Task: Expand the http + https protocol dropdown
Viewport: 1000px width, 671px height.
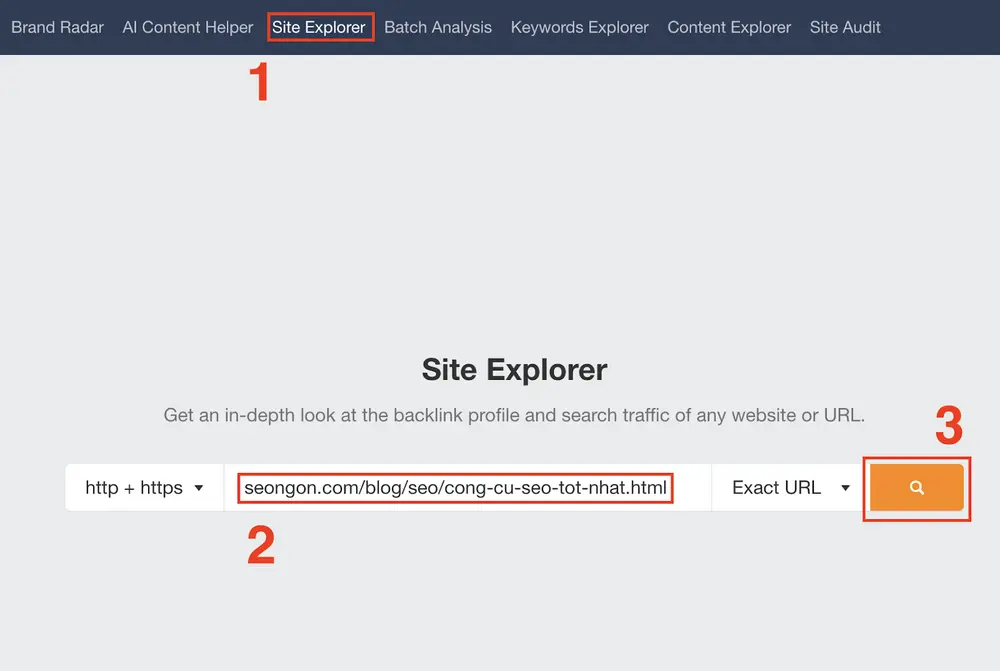Action: (x=144, y=487)
